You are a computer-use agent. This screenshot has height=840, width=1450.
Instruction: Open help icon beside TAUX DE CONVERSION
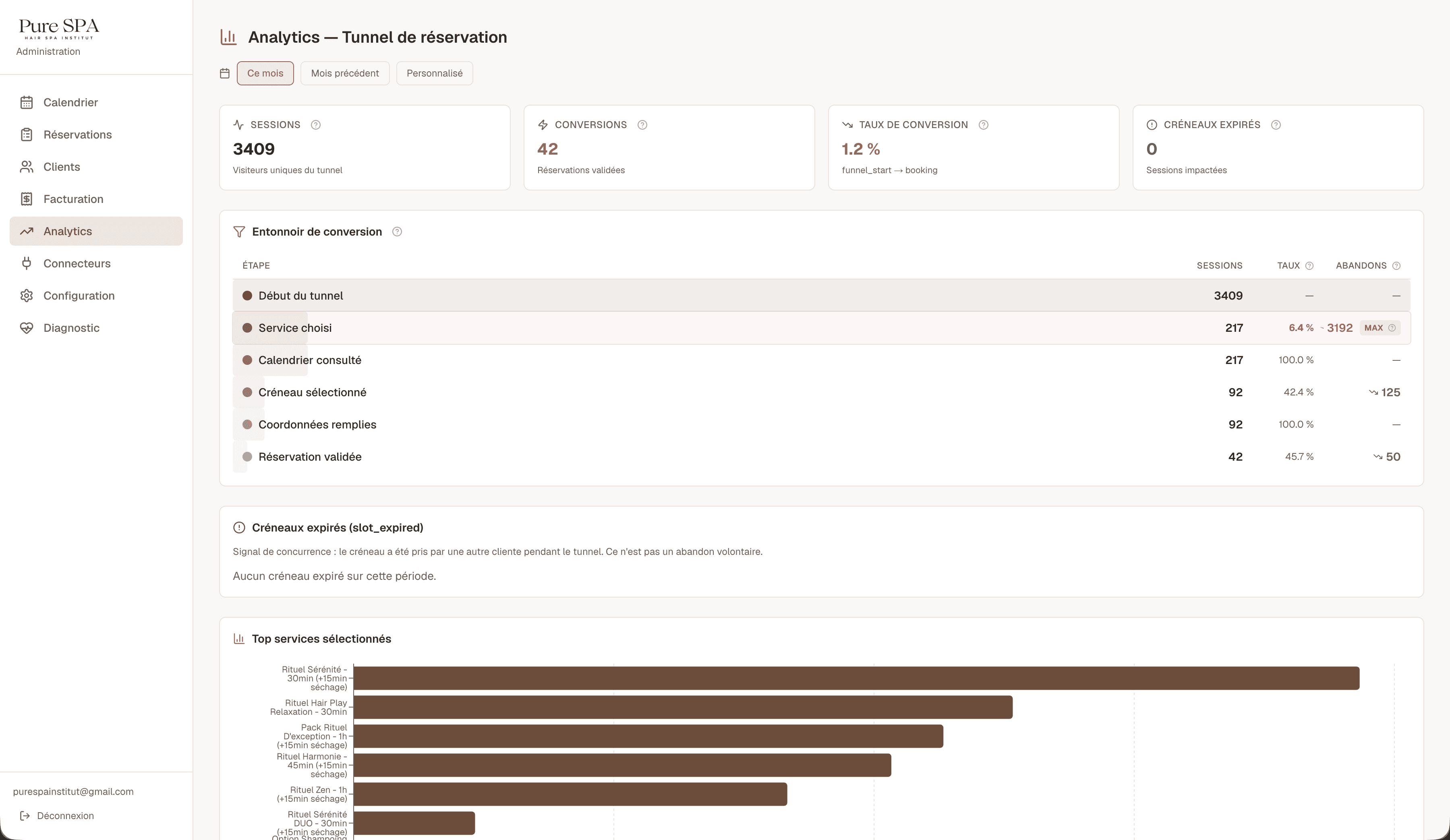(983, 125)
